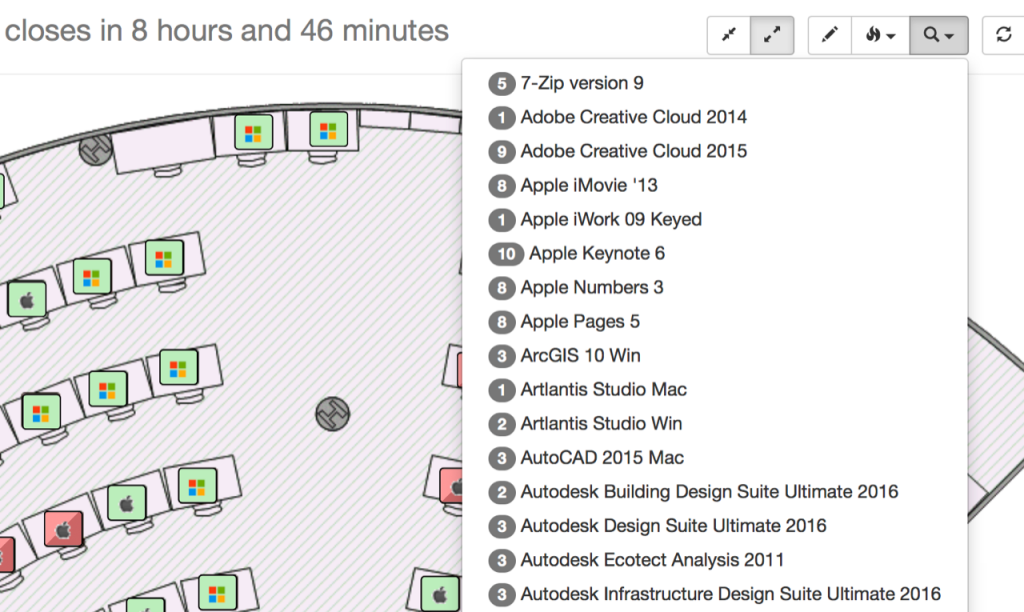Screen dimensions: 1024x612
Task: Click the expand map view button
Action: (772, 35)
